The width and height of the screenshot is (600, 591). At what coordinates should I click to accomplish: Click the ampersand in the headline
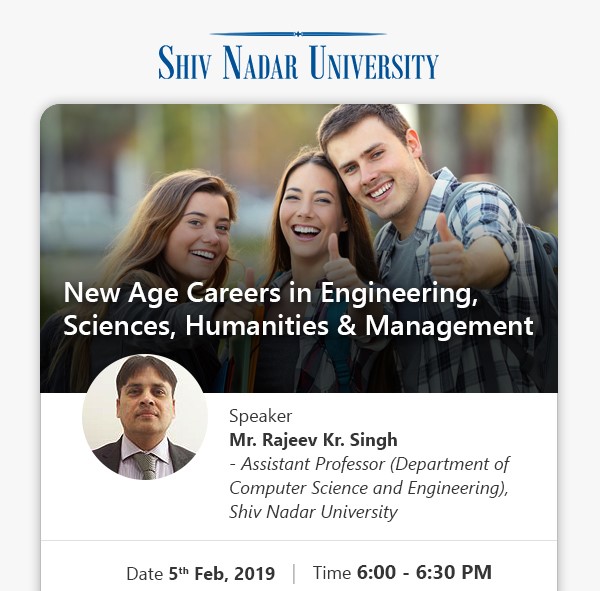pos(346,326)
